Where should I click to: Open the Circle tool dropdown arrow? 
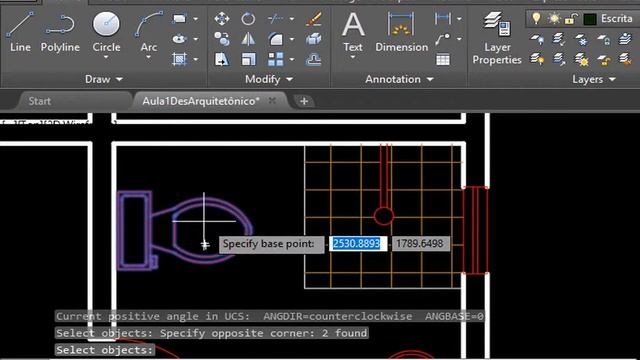click(x=106, y=57)
